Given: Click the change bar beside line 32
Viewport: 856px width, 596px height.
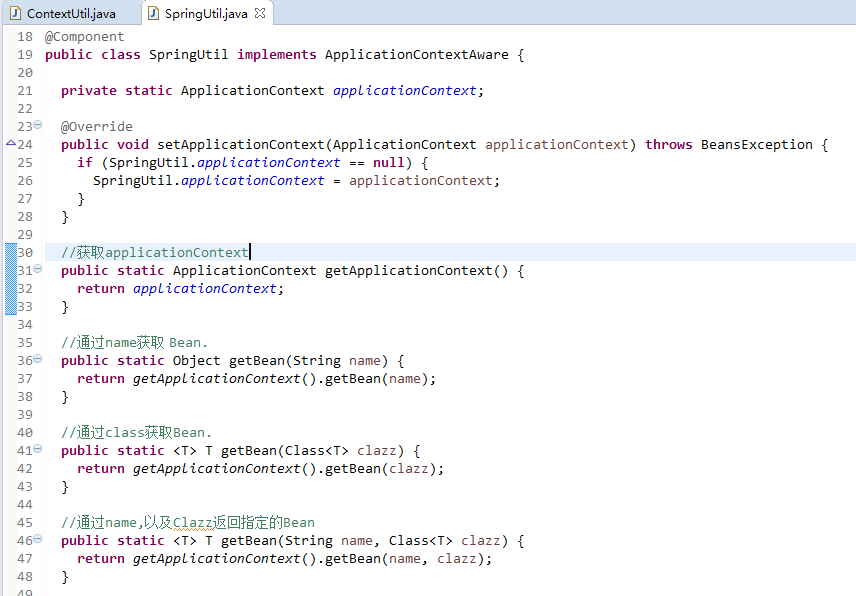Looking at the screenshot, I should [x=8, y=288].
